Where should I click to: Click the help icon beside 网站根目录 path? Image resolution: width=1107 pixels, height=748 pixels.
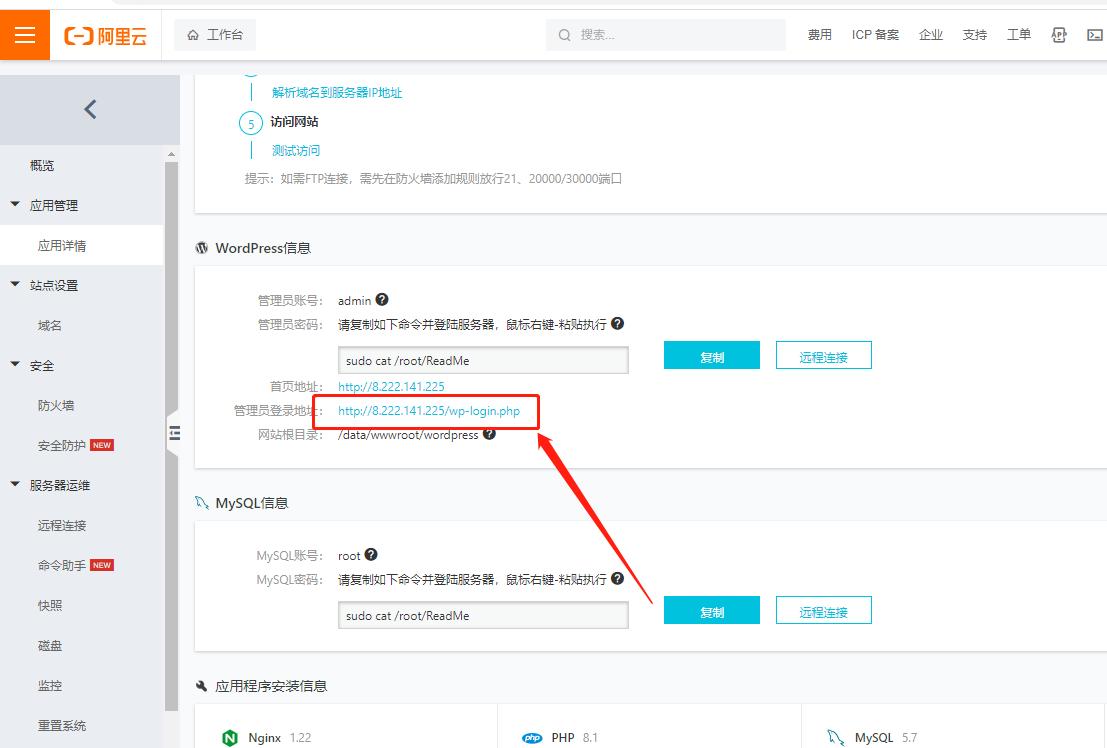(488, 434)
